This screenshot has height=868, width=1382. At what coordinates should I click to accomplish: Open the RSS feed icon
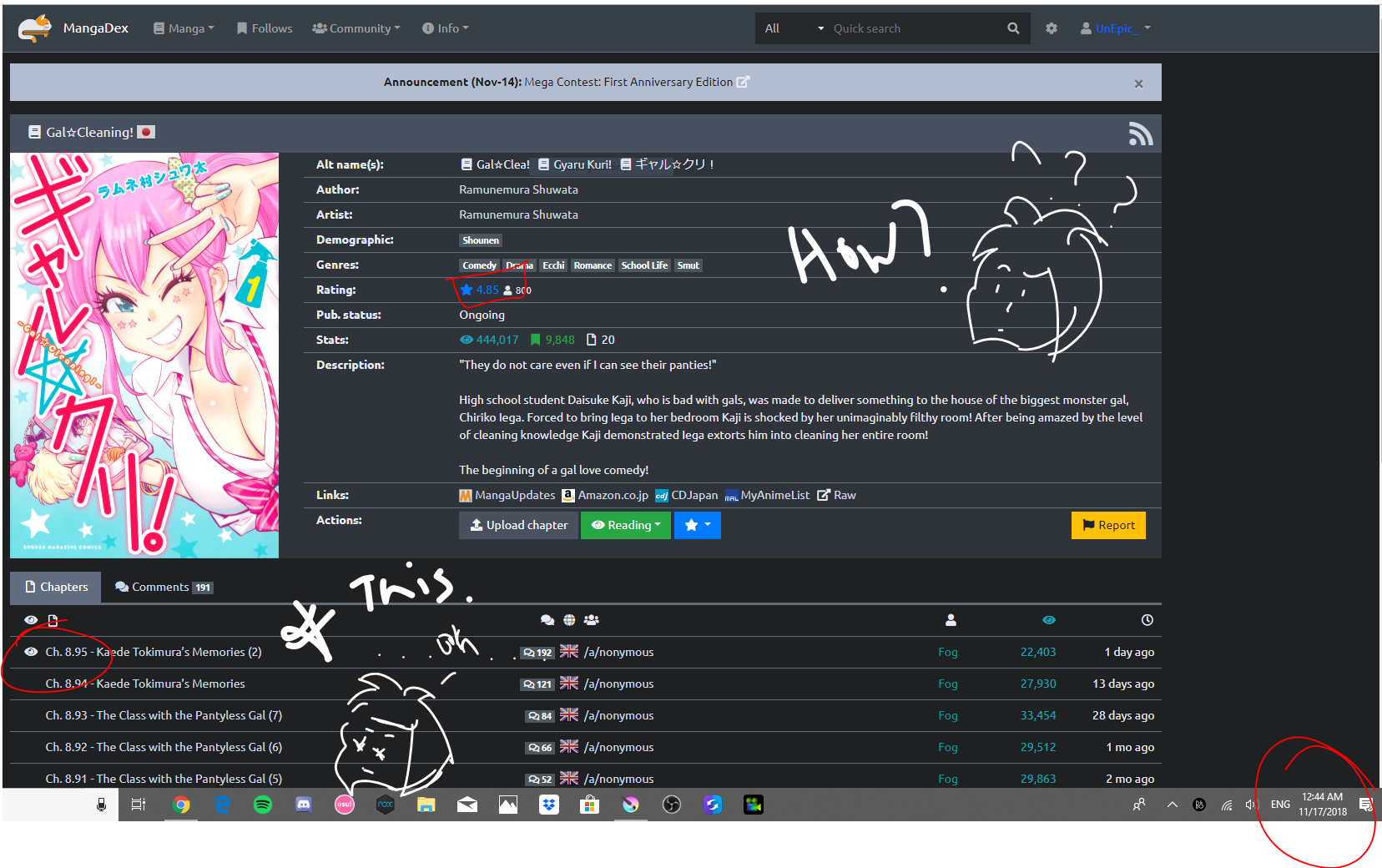coord(1140,134)
